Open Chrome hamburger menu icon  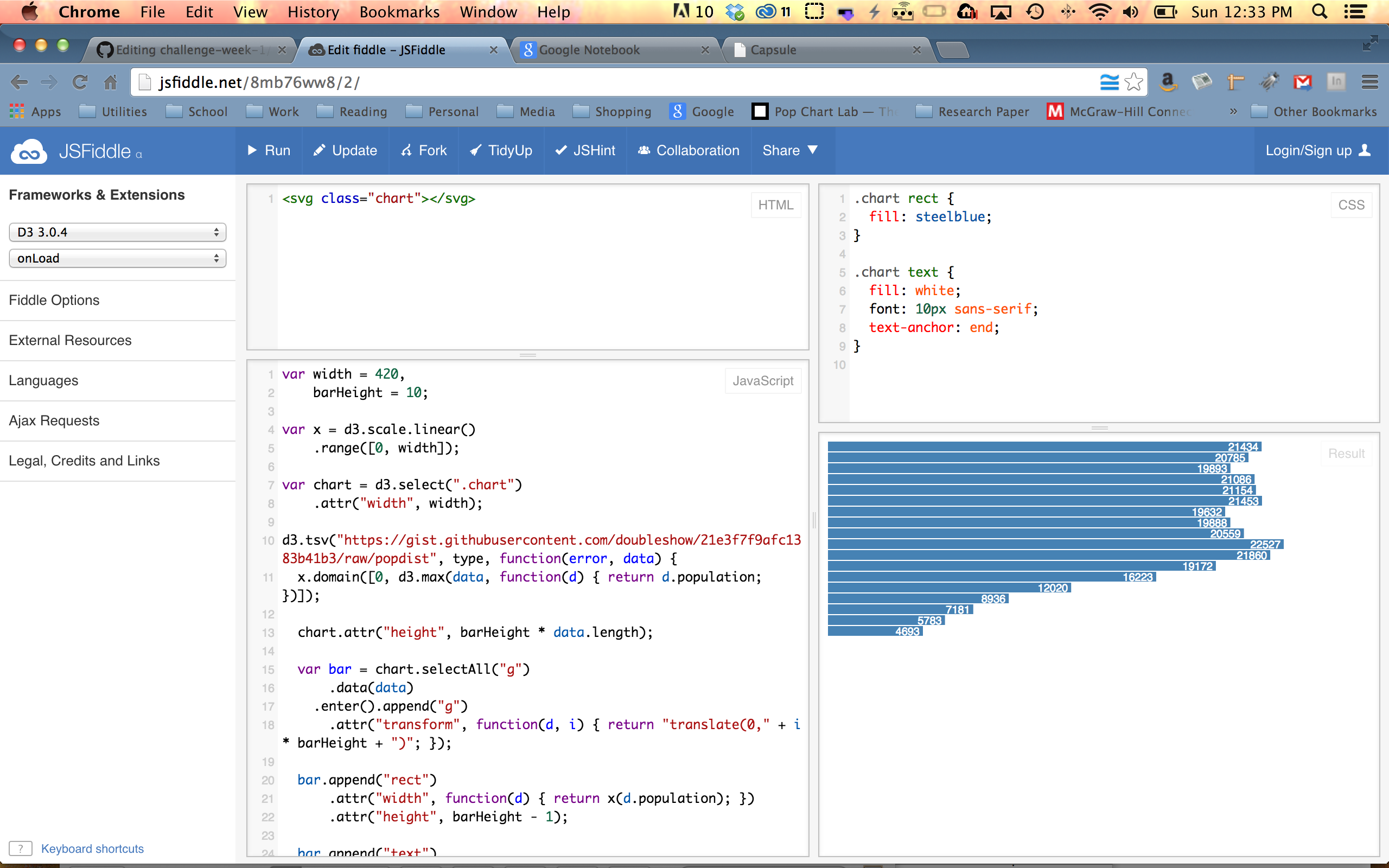click(1369, 82)
